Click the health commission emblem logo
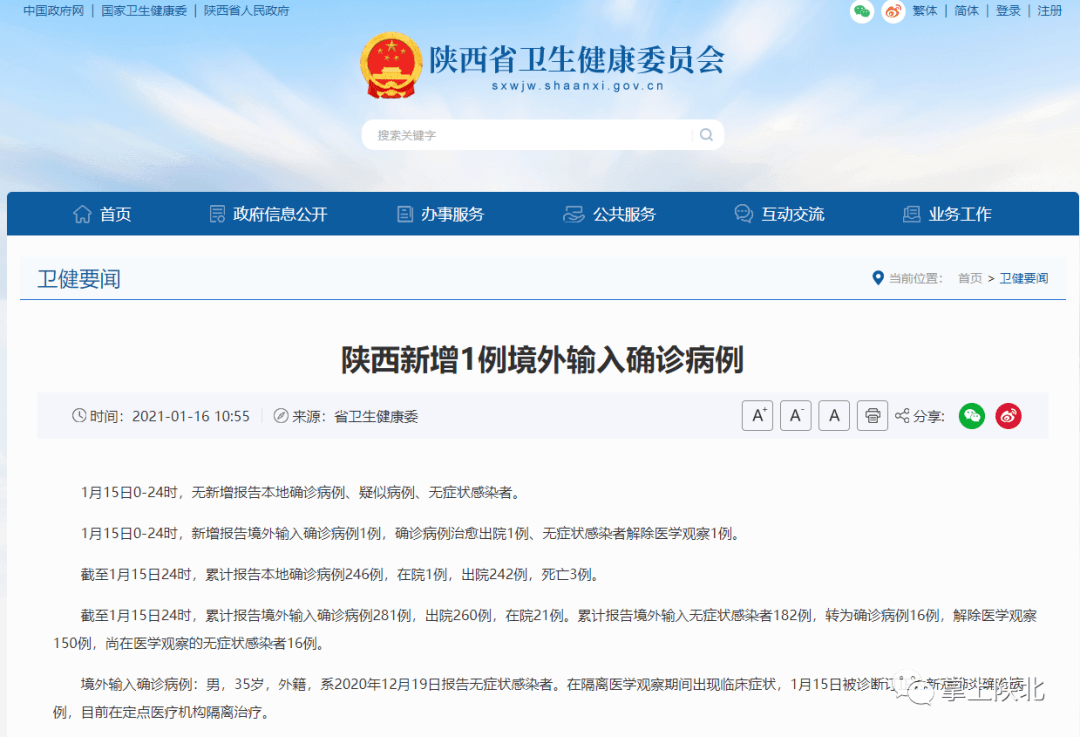Screen dimensions: 1080x737 coord(390,67)
